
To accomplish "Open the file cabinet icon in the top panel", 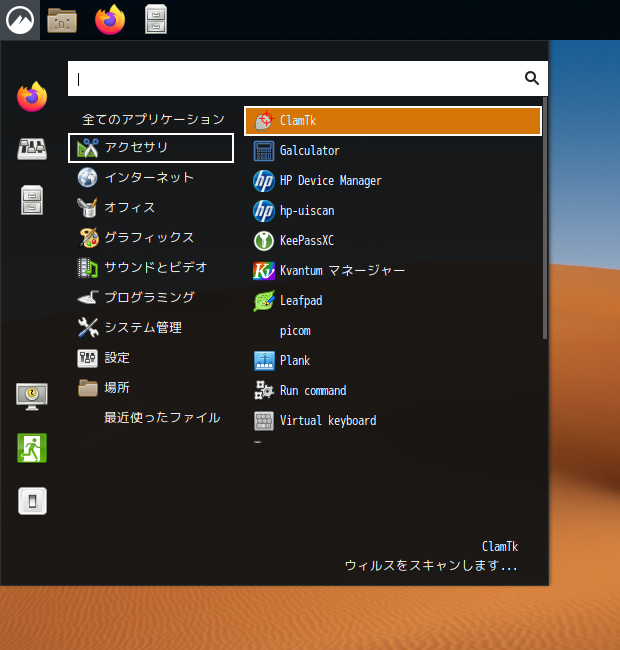I will point(156,19).
